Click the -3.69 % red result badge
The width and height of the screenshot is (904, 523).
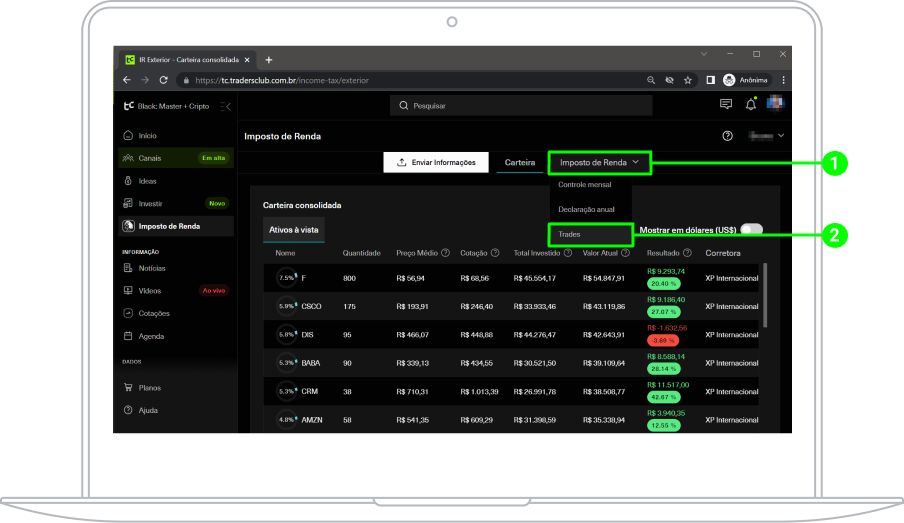[663, 340]
